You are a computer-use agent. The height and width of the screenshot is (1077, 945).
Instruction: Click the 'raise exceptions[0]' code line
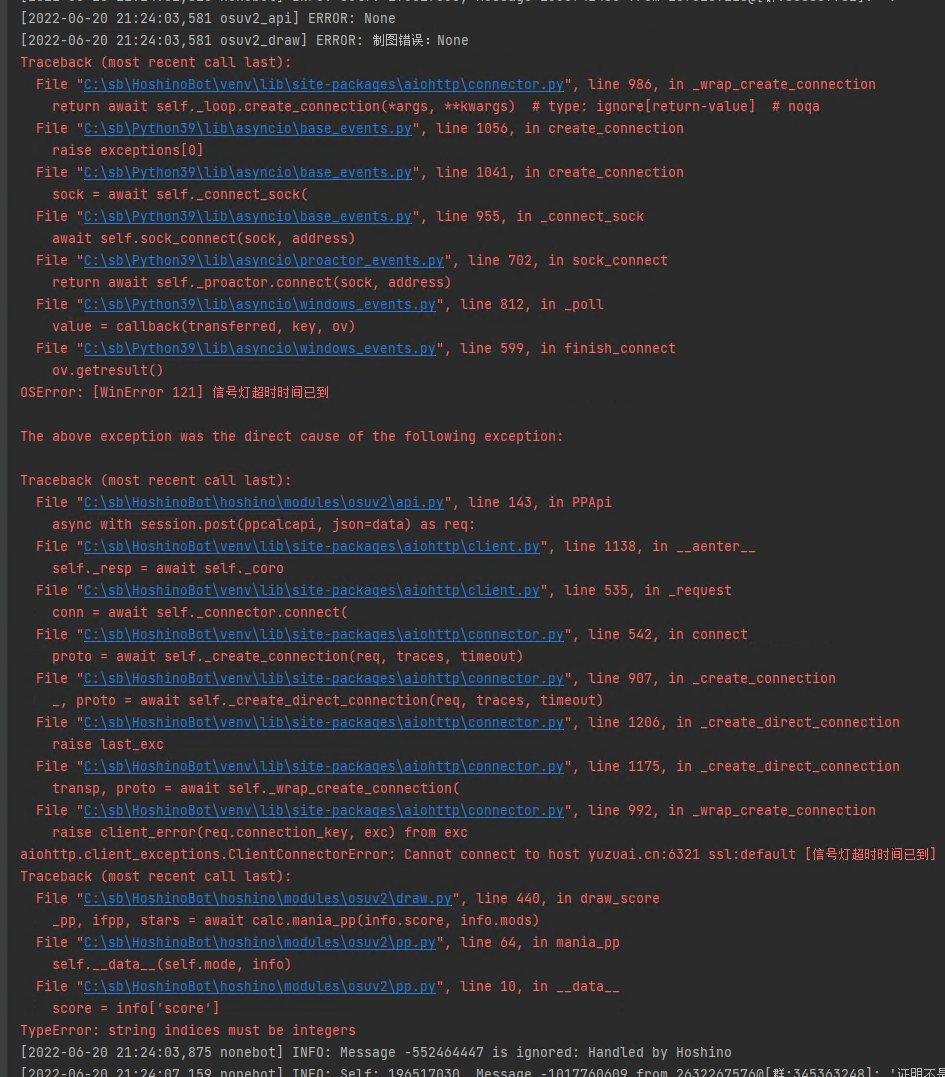128,150
